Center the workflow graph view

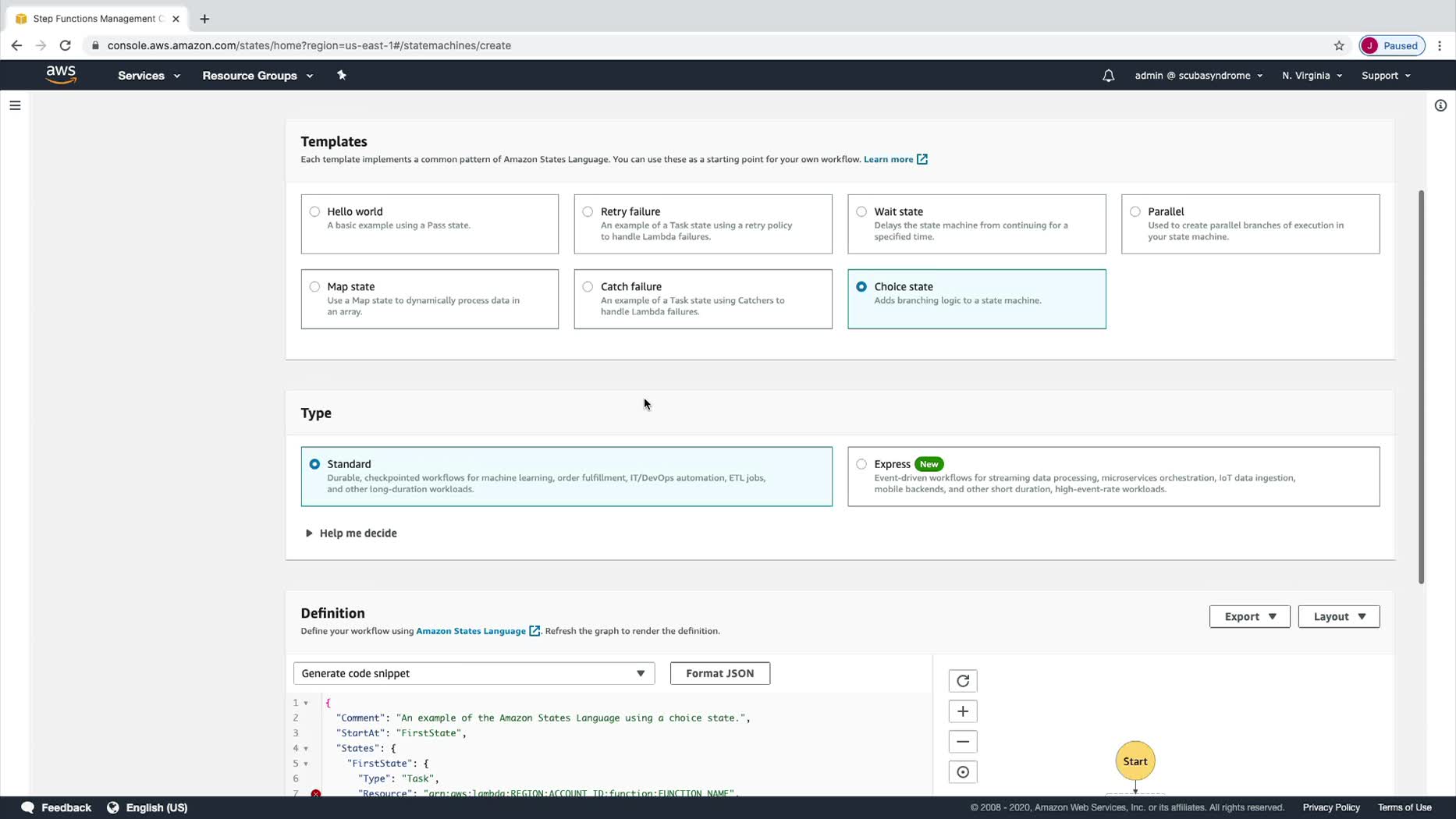coord(963,772)
